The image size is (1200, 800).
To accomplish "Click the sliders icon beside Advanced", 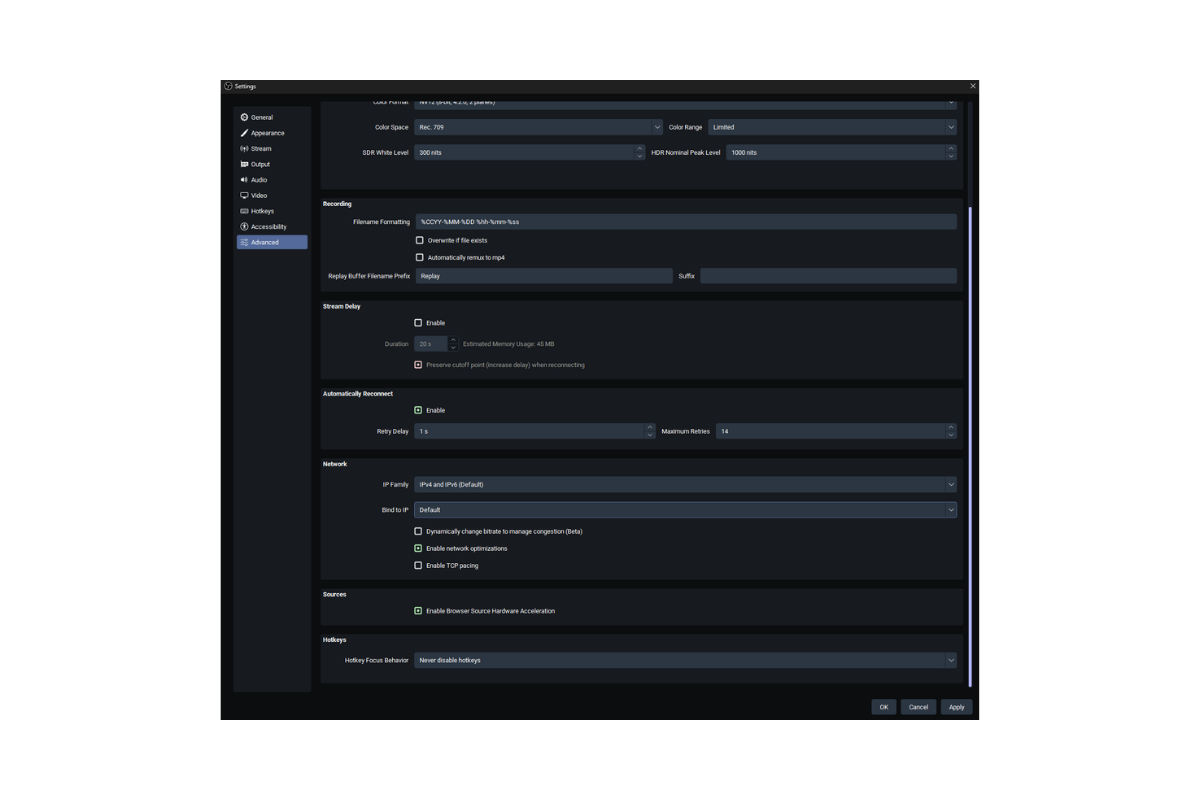I will (x=244, y=242).
